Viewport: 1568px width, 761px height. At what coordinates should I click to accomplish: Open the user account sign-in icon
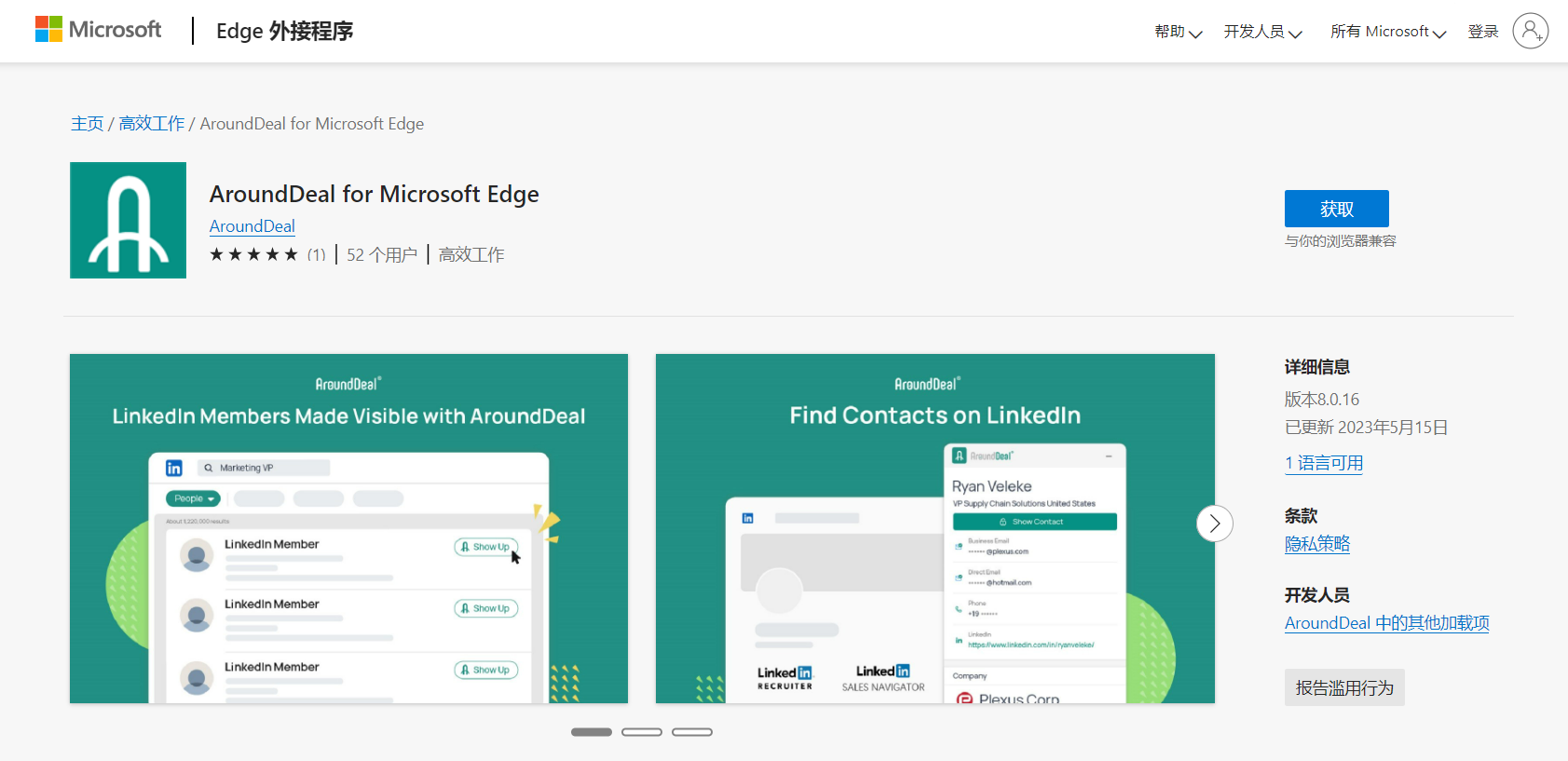tap(1530, 31)
